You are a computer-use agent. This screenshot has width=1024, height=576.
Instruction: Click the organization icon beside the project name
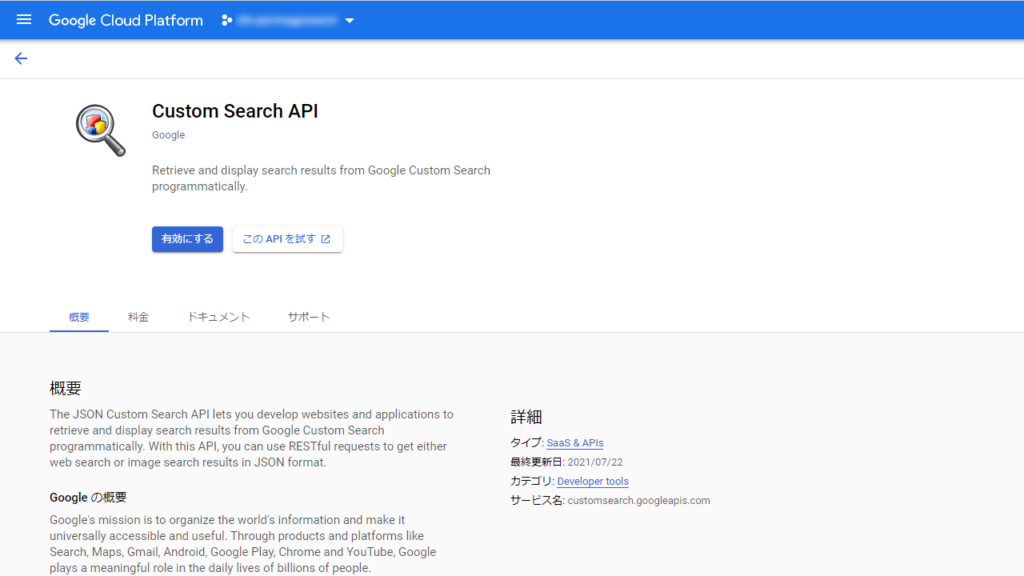click(228, 20)
